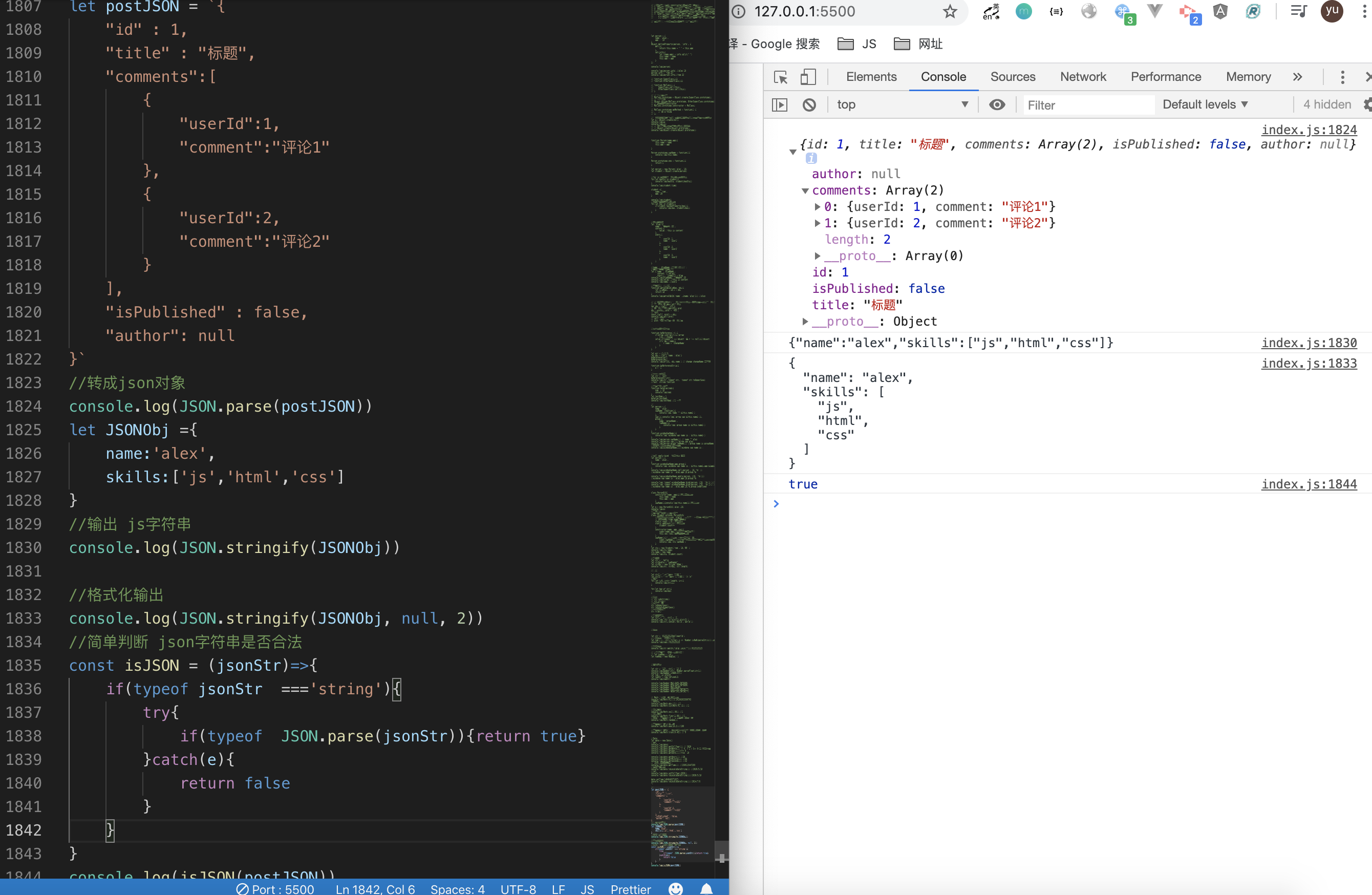Show the console sidebar panel icon
1372x895 pixels.
779,105
